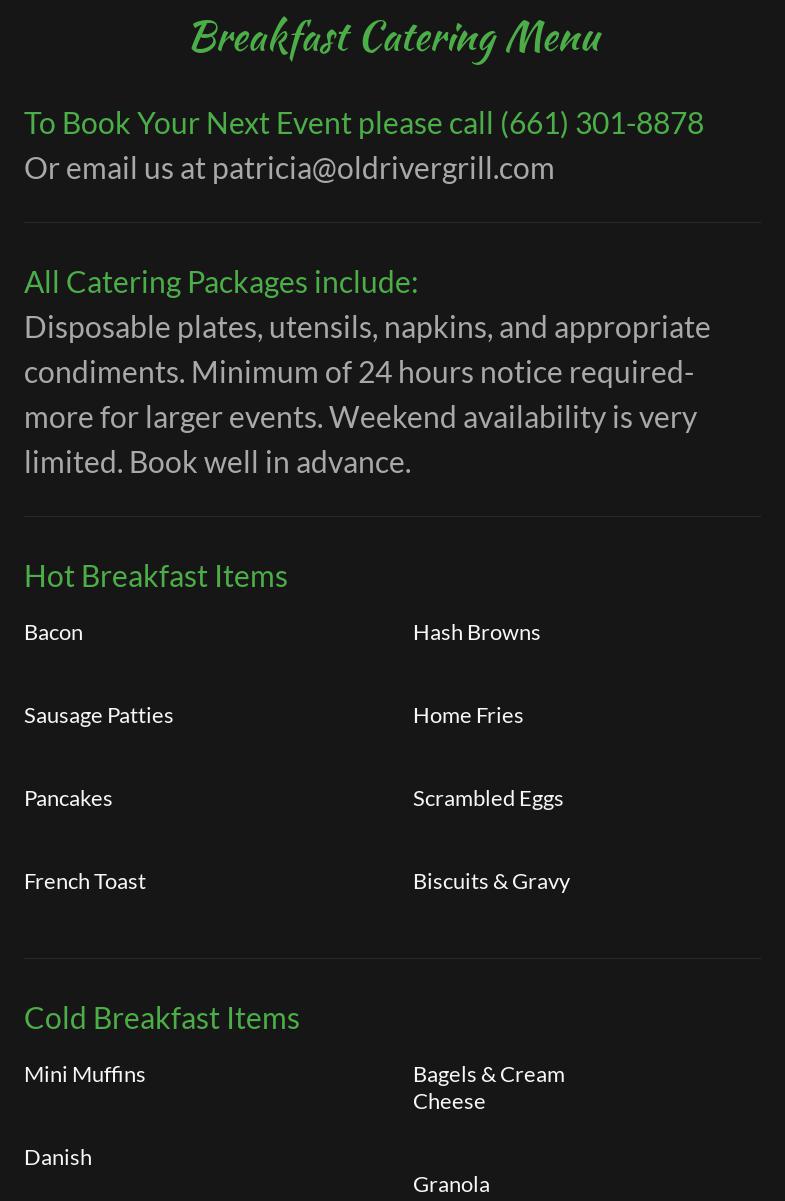785x1201 pixels.
Task: Select the Mini Muffins item
Action: [x=85, y=1074]
